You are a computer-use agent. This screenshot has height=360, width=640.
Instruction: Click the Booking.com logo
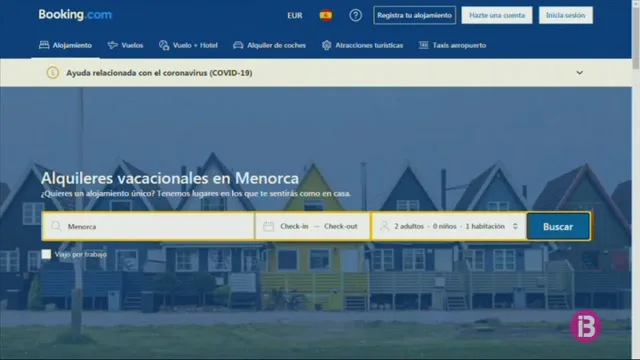(75, 15)
